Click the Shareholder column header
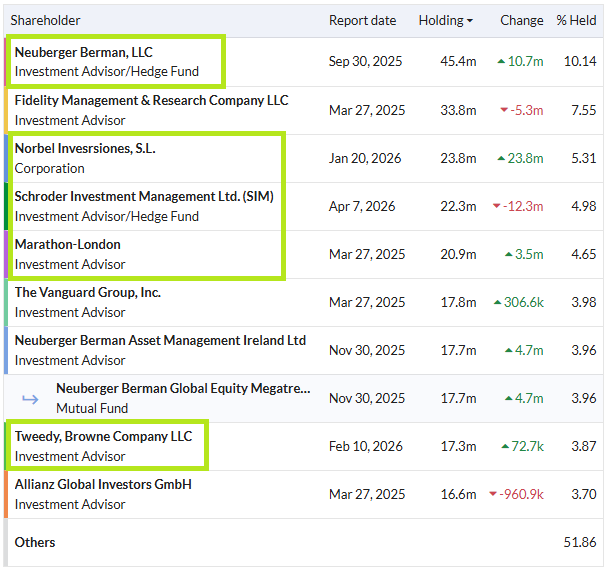 pos(45,21)
